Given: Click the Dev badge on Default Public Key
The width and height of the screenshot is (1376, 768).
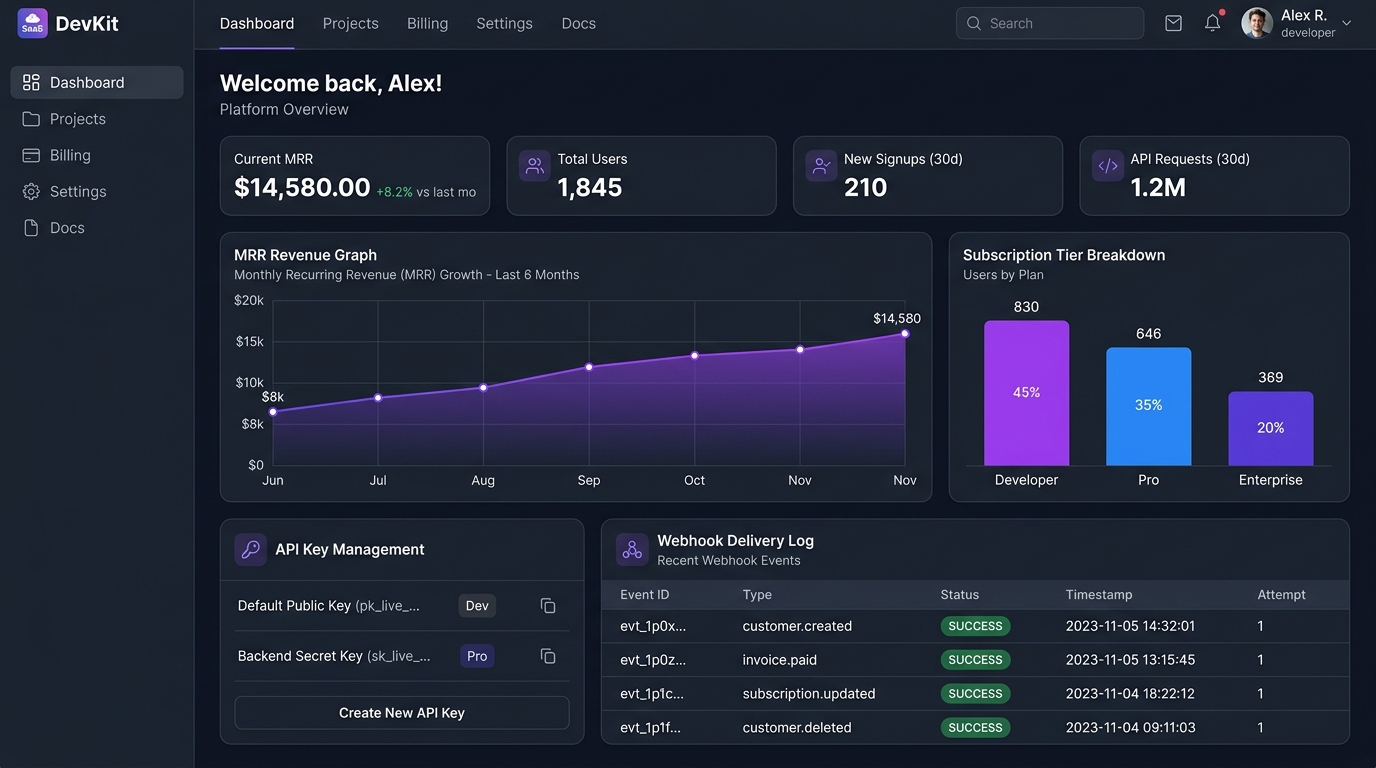Looking at the screenshot, I should pyautogui.click(x=477, y=606).
